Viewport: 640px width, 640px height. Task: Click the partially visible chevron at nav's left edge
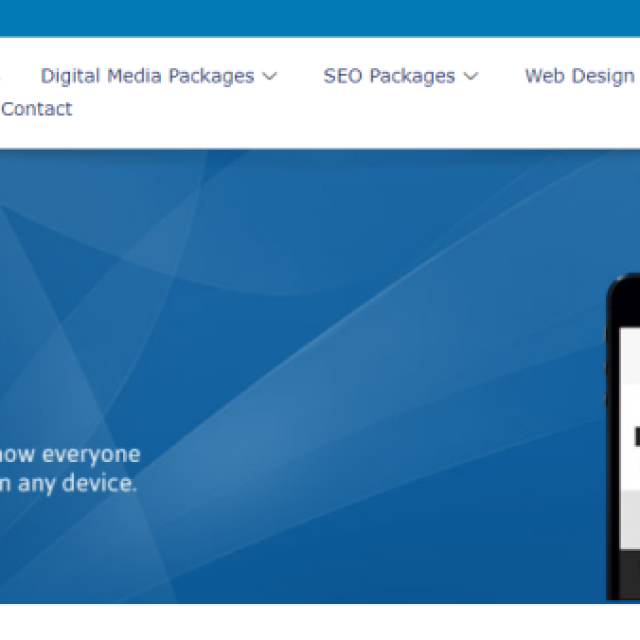coord(2,77)
